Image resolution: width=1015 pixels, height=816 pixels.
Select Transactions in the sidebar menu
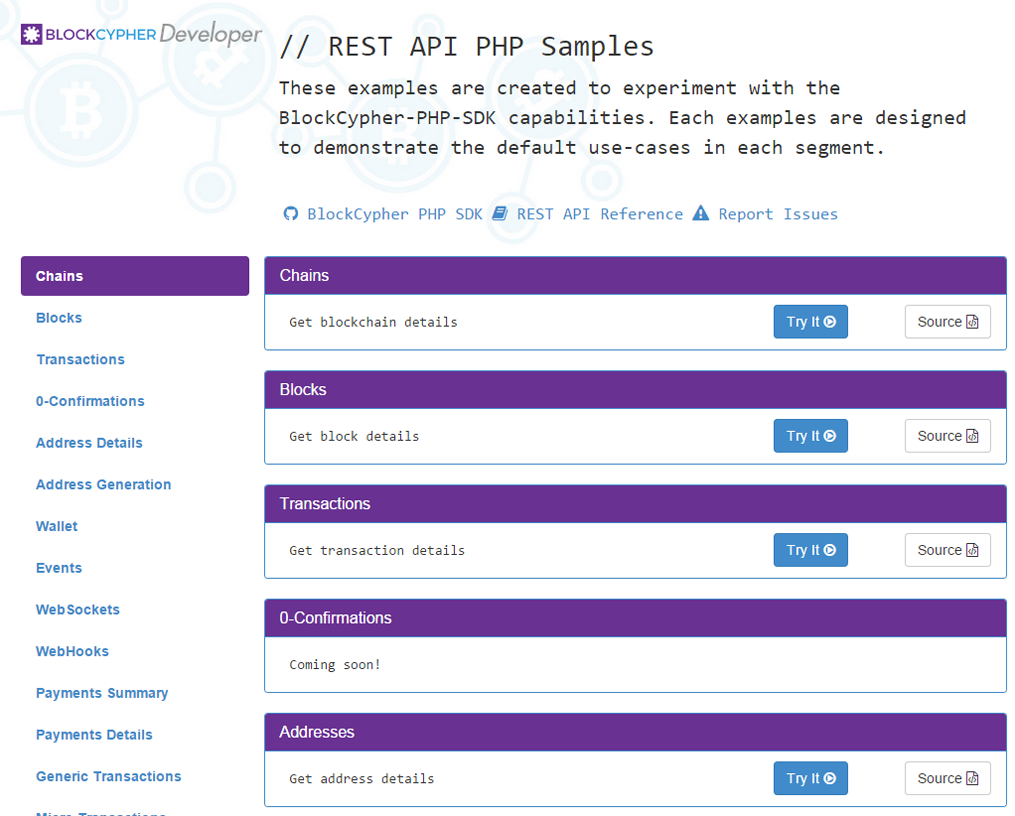80,360
